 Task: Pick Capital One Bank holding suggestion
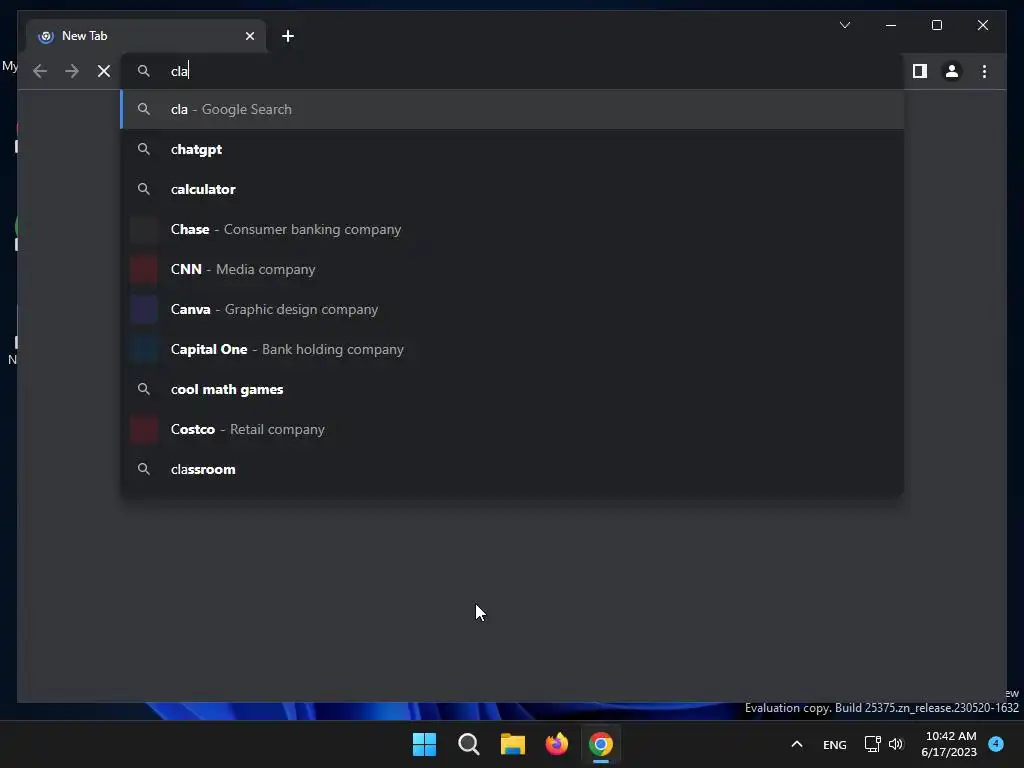click(512, 349)
